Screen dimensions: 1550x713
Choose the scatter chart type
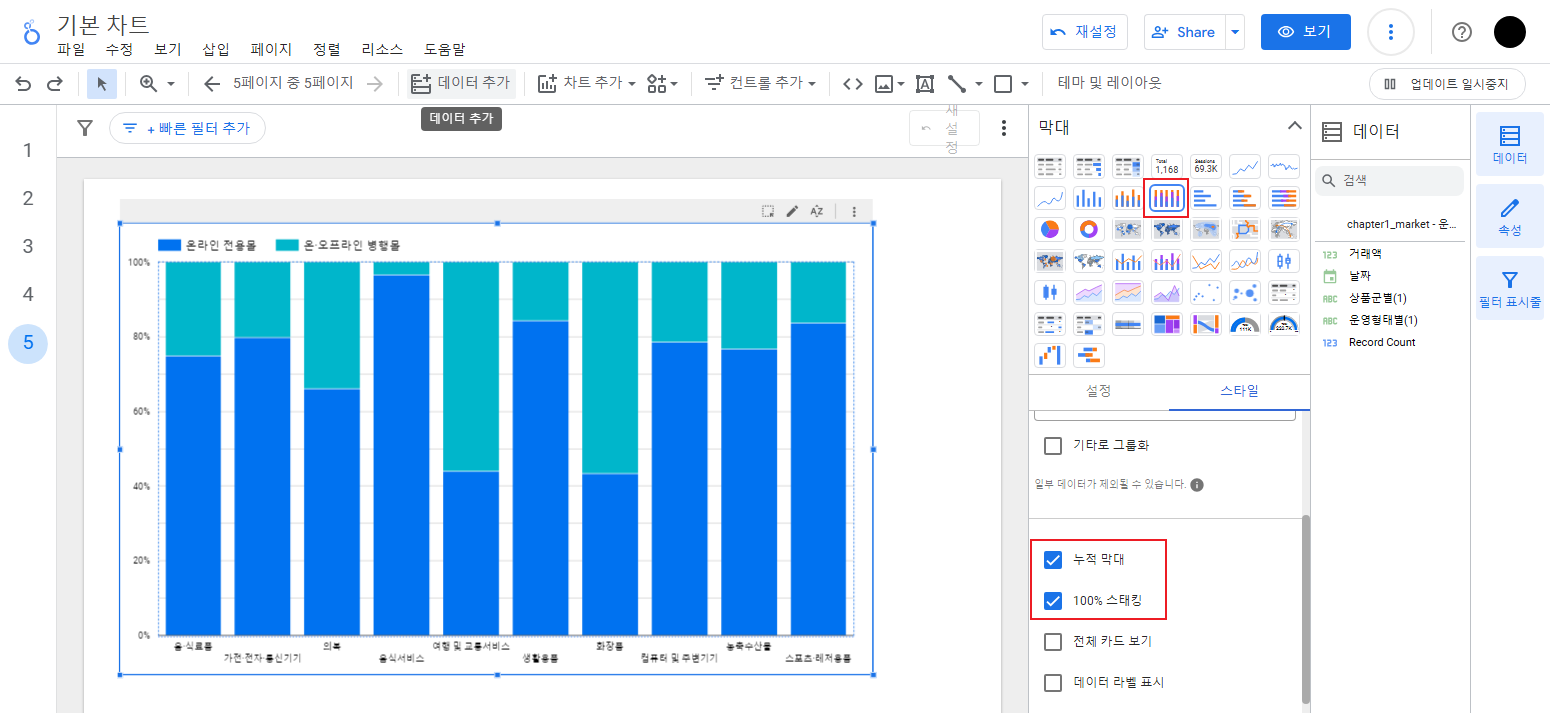1206,292
